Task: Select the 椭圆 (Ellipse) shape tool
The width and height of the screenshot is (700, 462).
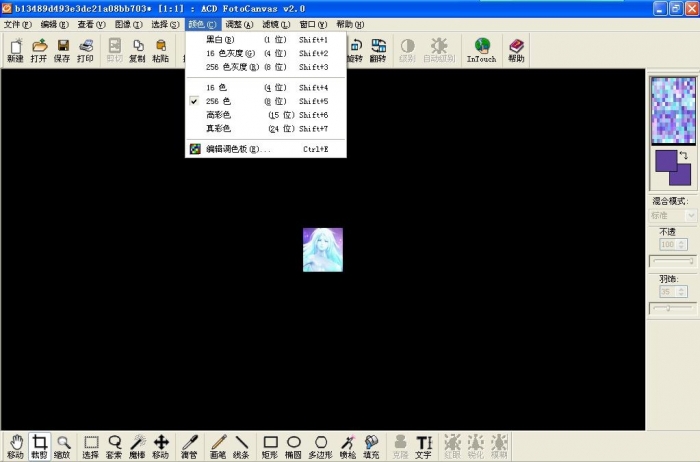Action: 293,446
